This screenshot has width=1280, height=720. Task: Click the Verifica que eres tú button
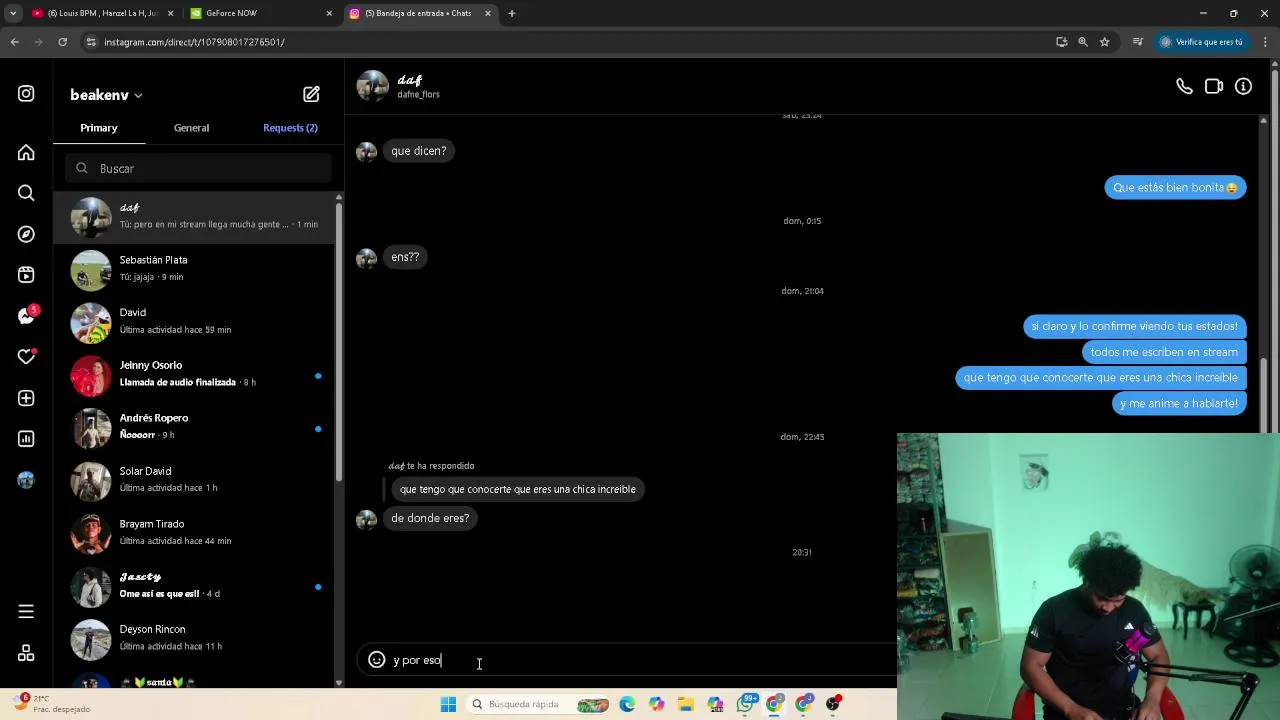coord(1201,42)
